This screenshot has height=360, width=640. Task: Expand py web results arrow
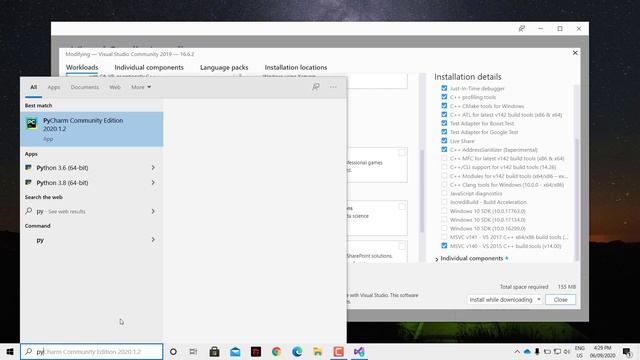coord(153,211)
